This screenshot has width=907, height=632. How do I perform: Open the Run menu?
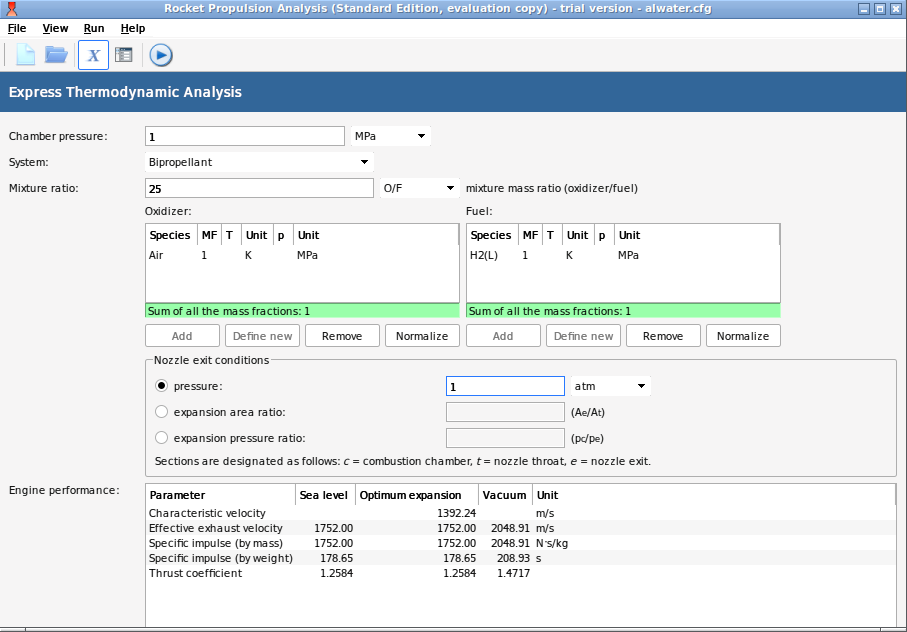(94, 29)
